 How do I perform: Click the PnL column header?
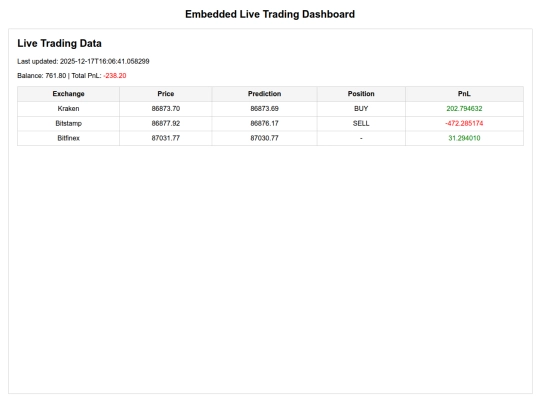464,94
